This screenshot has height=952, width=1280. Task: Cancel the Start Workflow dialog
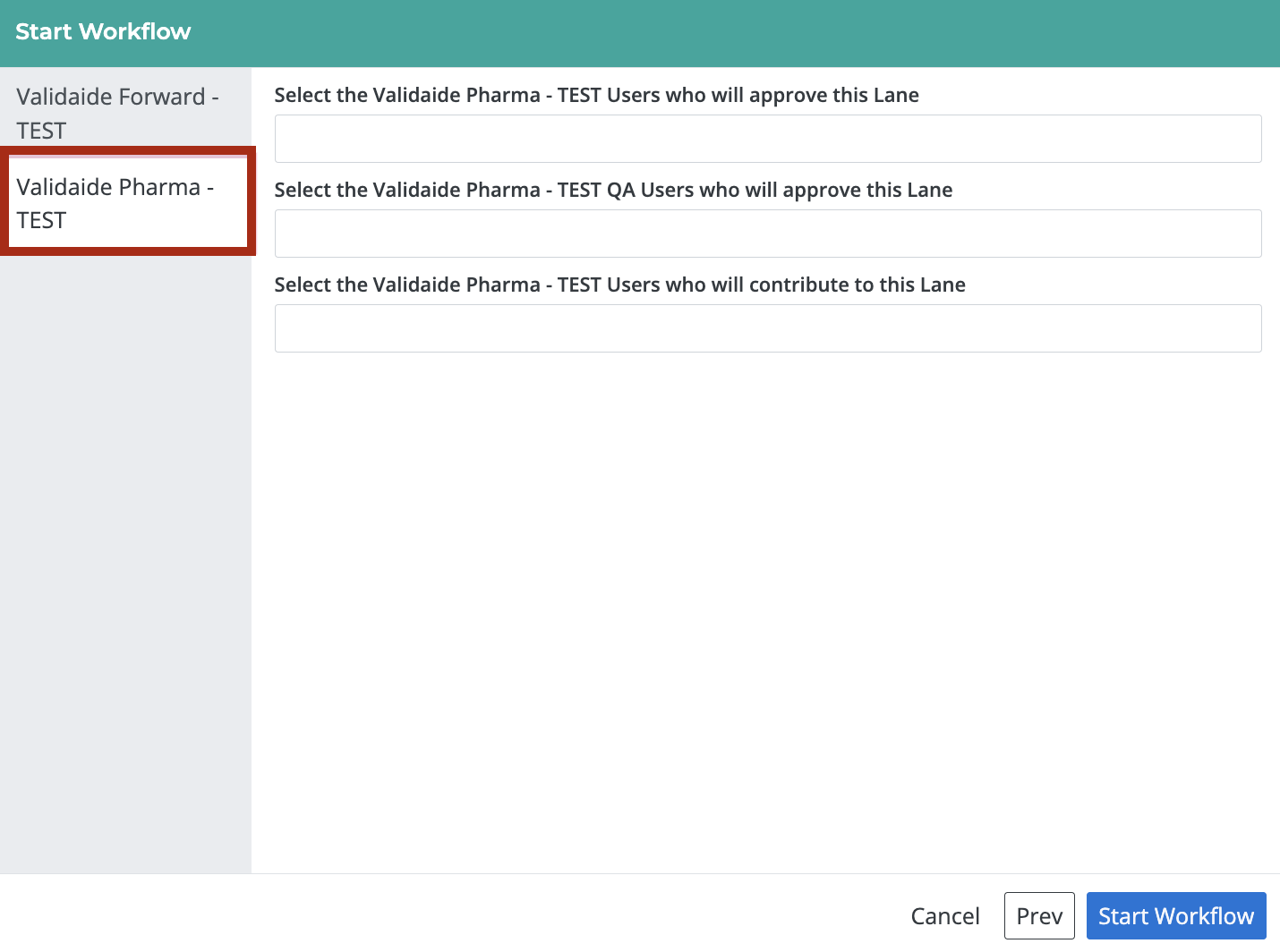945,915
